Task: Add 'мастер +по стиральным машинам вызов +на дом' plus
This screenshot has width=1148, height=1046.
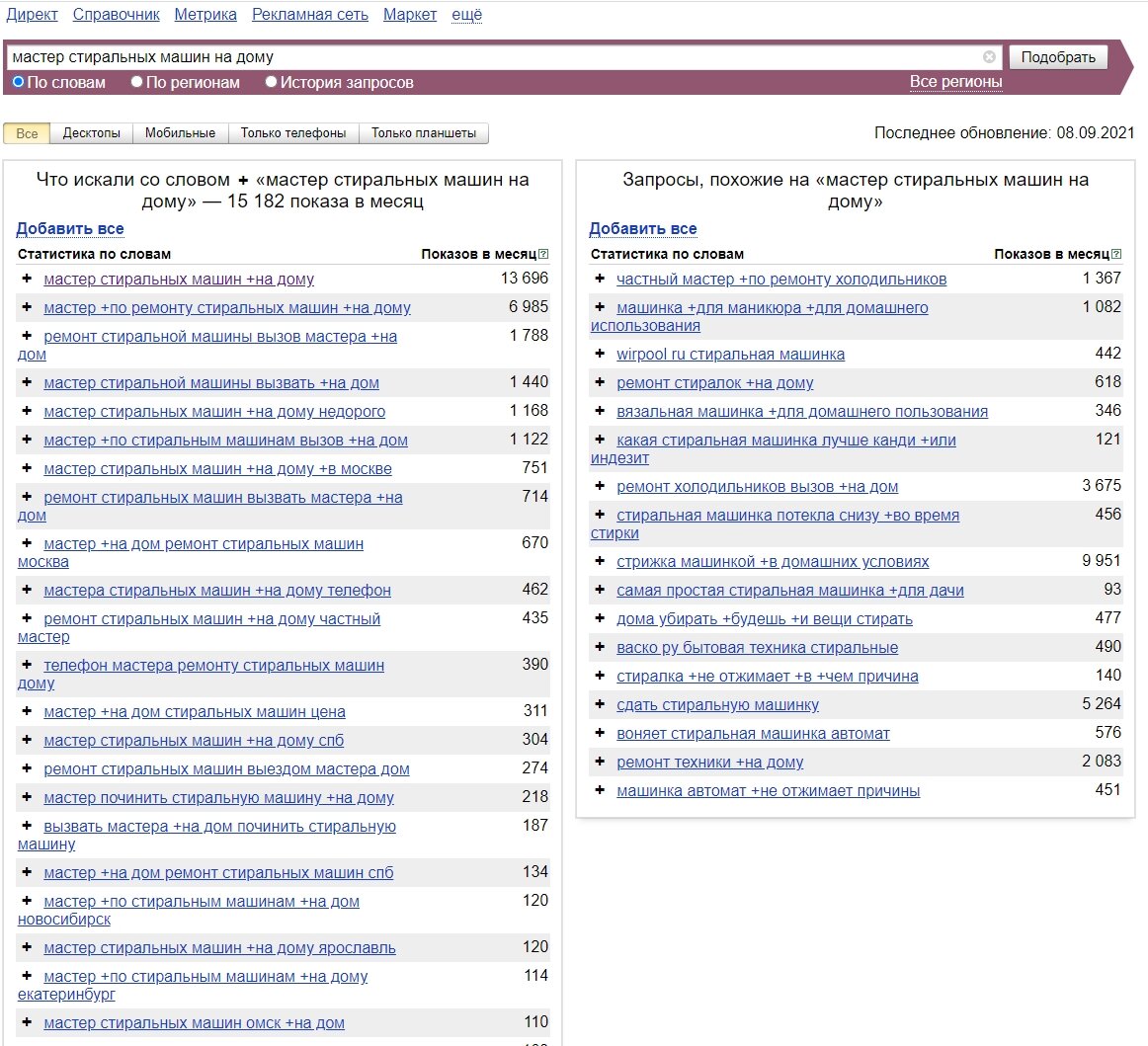Action: [x=27, y=440]
